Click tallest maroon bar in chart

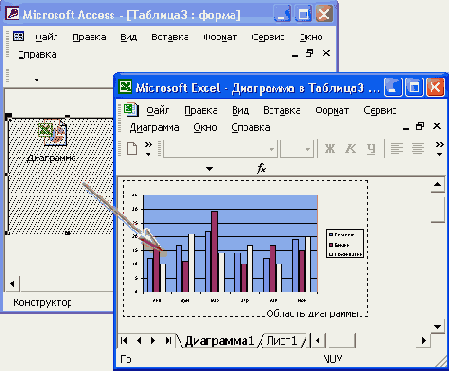click(x=214, y=252)
